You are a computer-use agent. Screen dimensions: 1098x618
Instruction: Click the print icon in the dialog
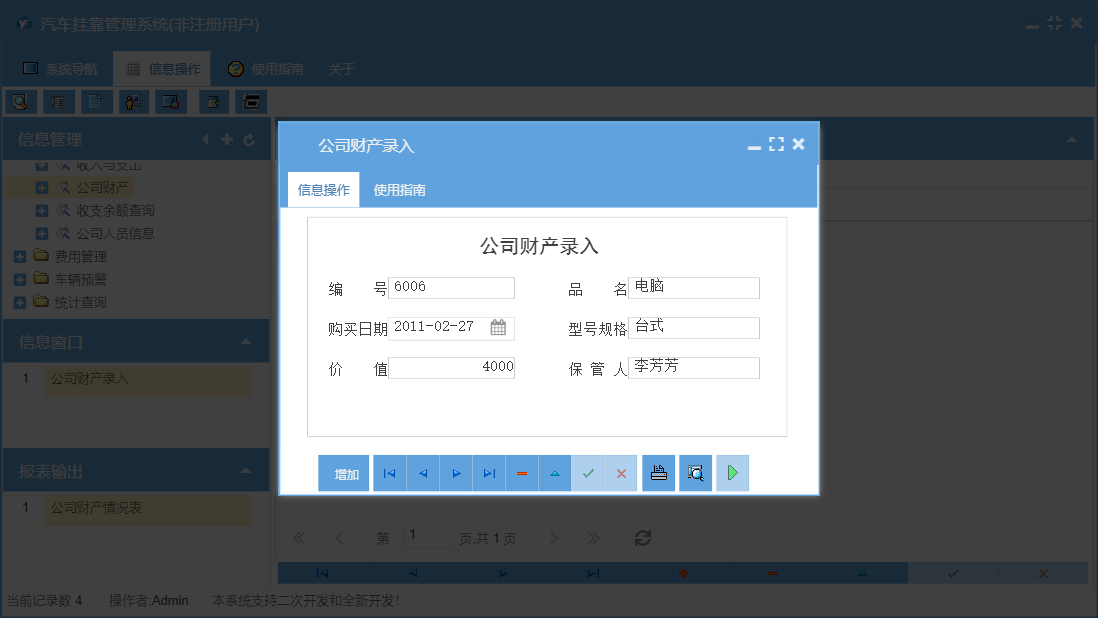pyautogui.click(x=658, y=472)
